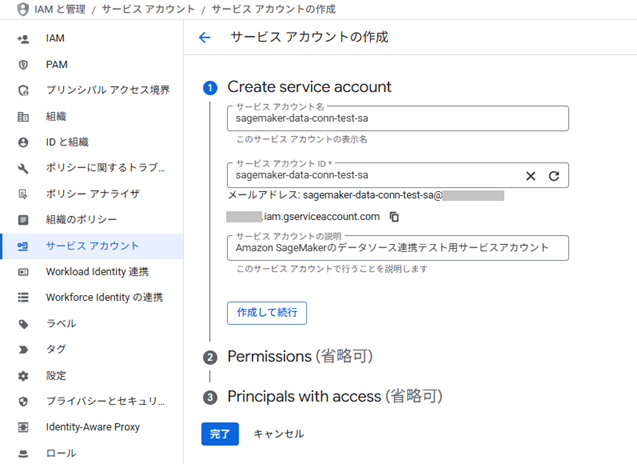
Task: Regenerate the service account ID
Action: point(554,176)
